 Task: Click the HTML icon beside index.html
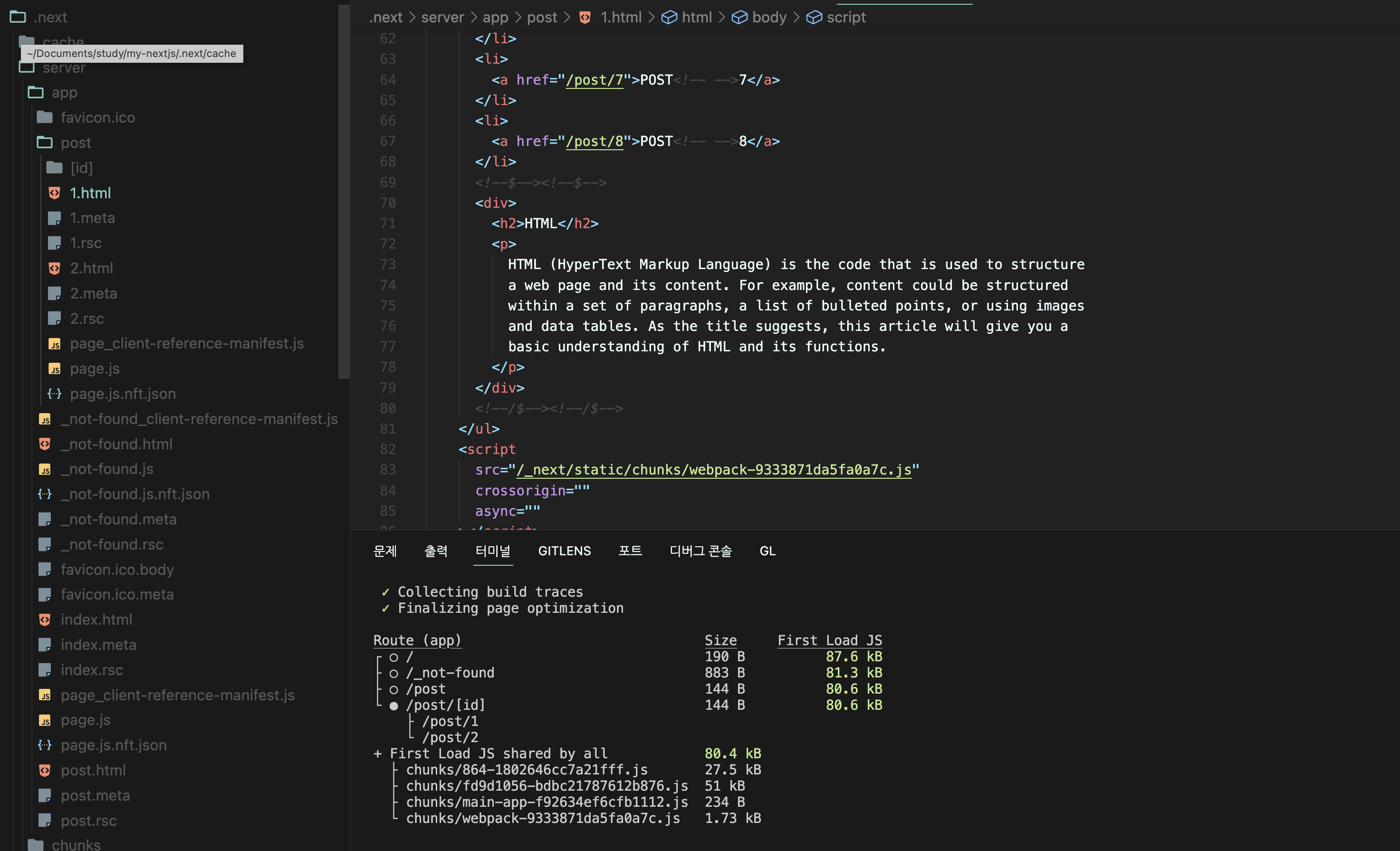pos(45,619)
